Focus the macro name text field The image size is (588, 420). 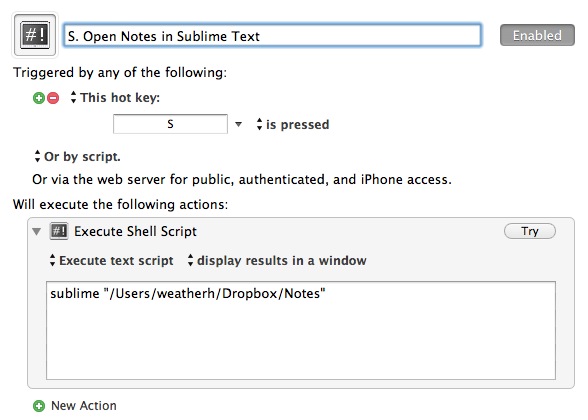click(272, 36)
